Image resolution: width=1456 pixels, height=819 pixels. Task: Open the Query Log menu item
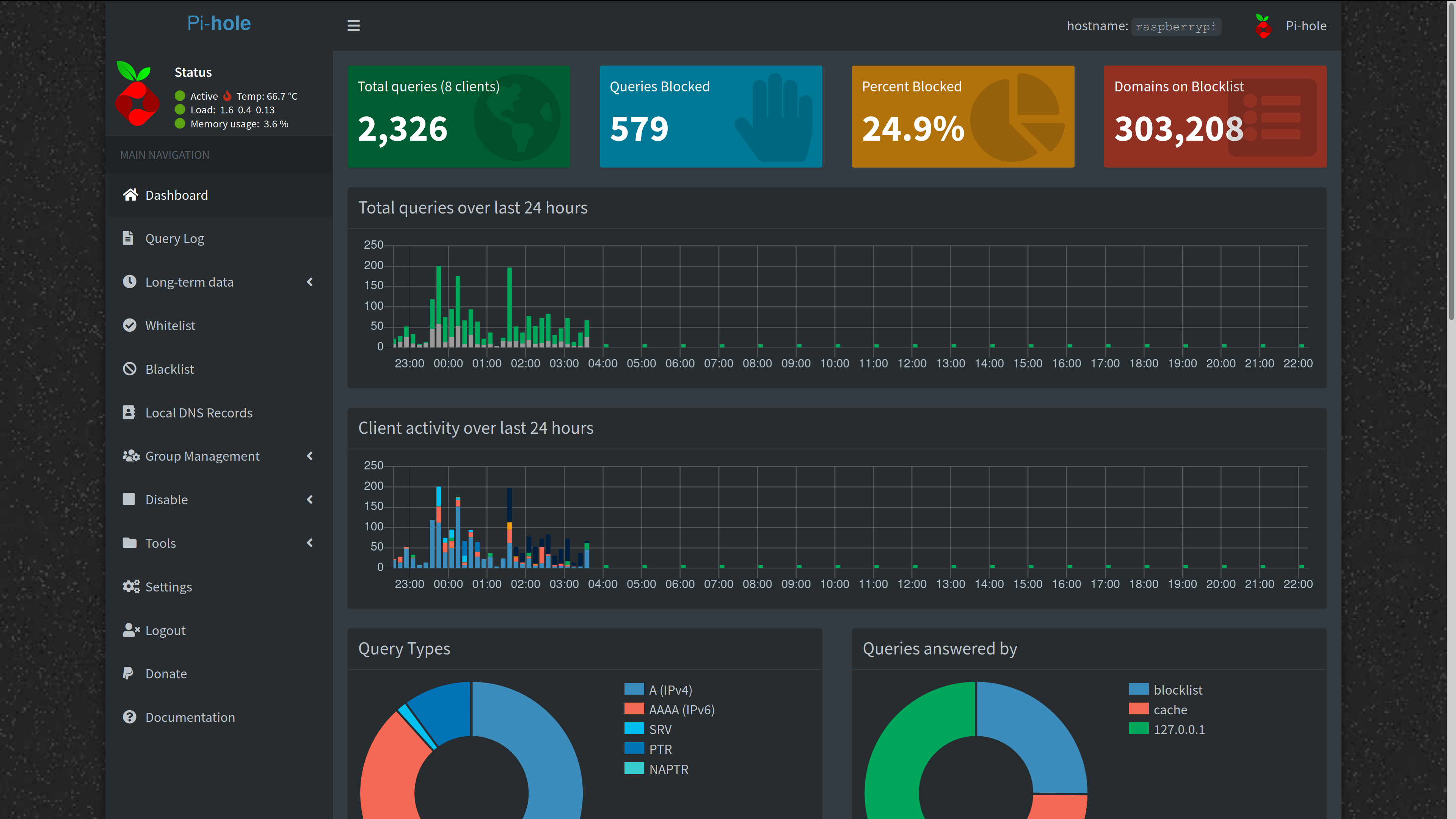pyautogui.click(x=219, y=238)
